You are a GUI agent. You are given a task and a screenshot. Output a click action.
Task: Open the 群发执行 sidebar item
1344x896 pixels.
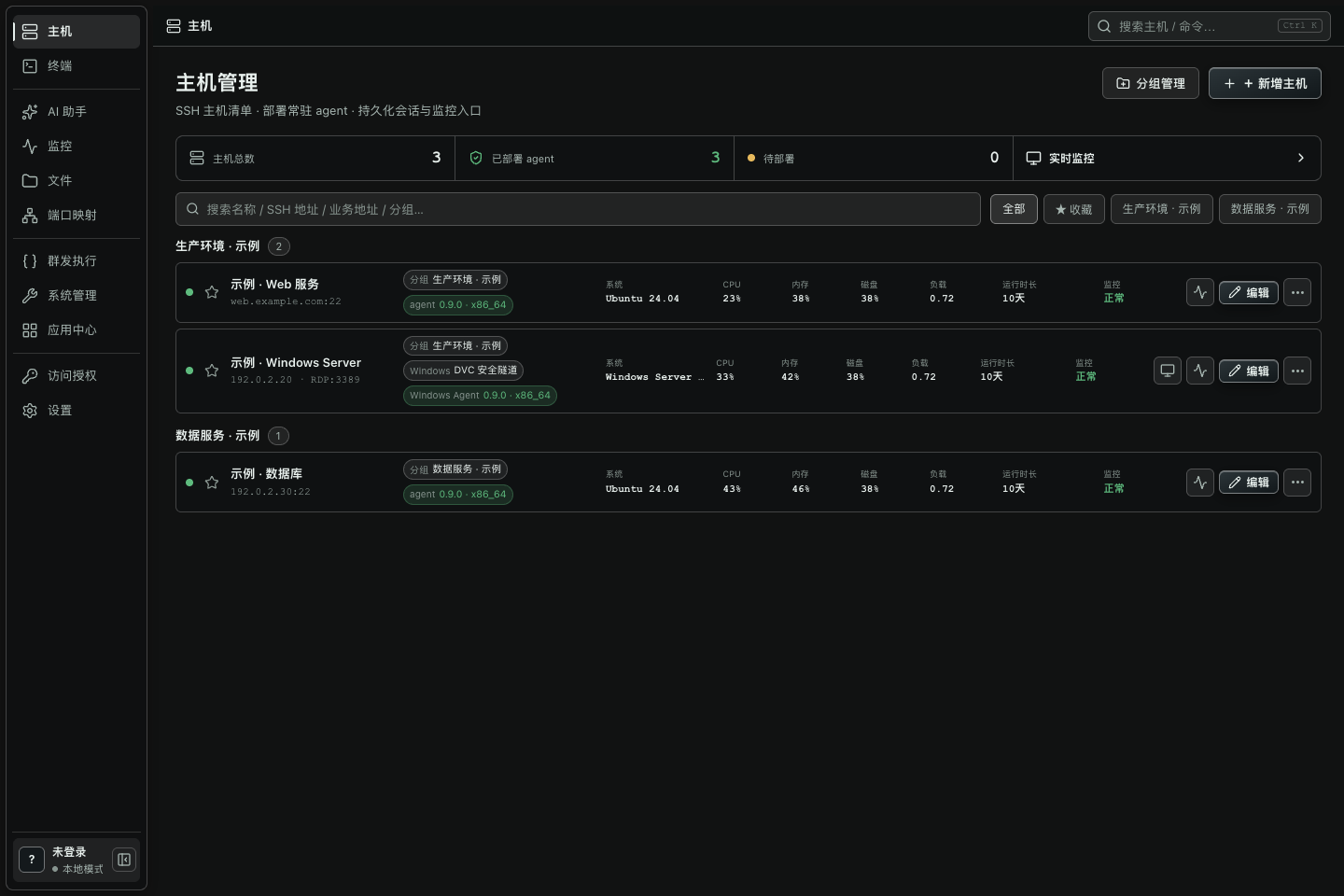[x=77, y=260]
